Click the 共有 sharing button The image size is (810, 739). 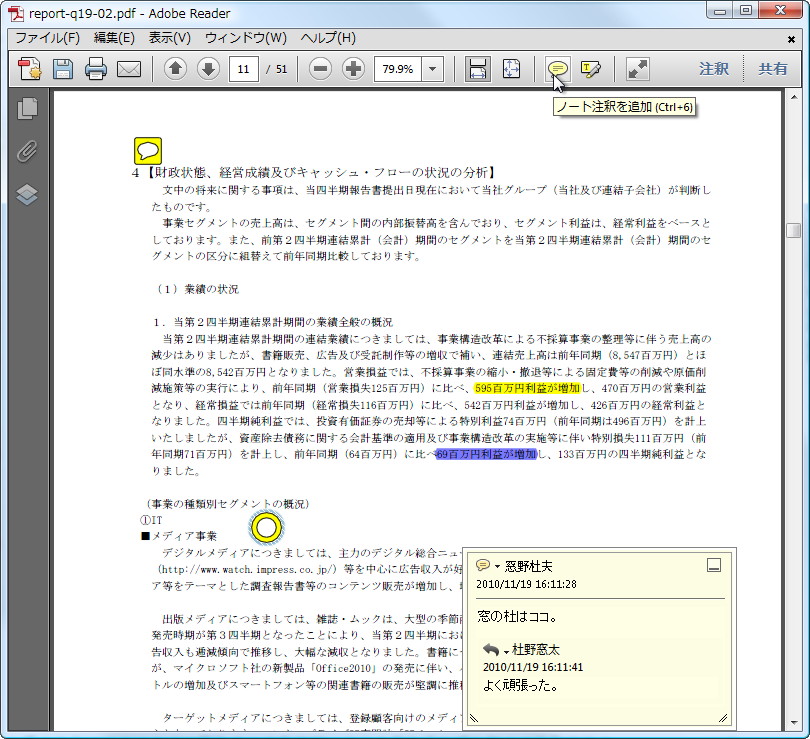[774, 69]
